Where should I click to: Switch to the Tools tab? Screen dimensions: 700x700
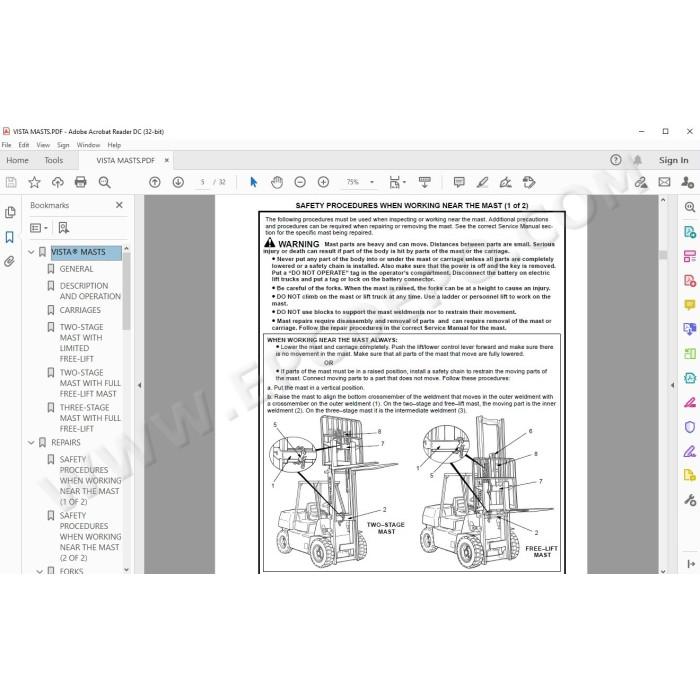(x=54, y=160)
